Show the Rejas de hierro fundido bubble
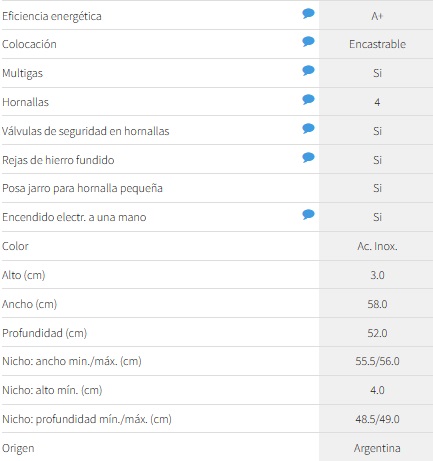Image resolution: width=433 pixels, height=461 pixels. [x=308, y=157]
